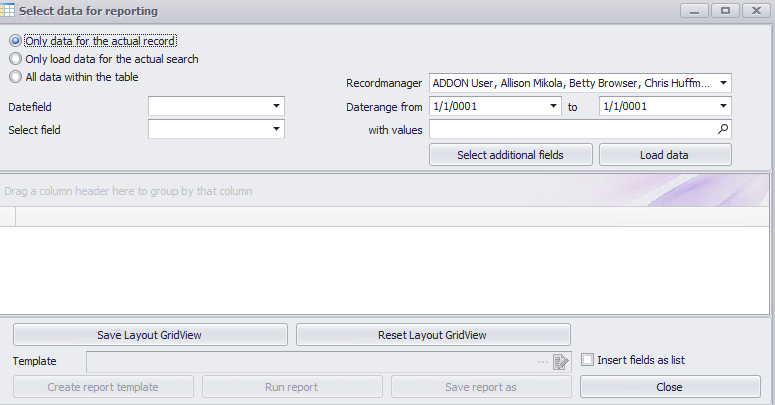Click Save Layout GridView button

pos(150,335)
